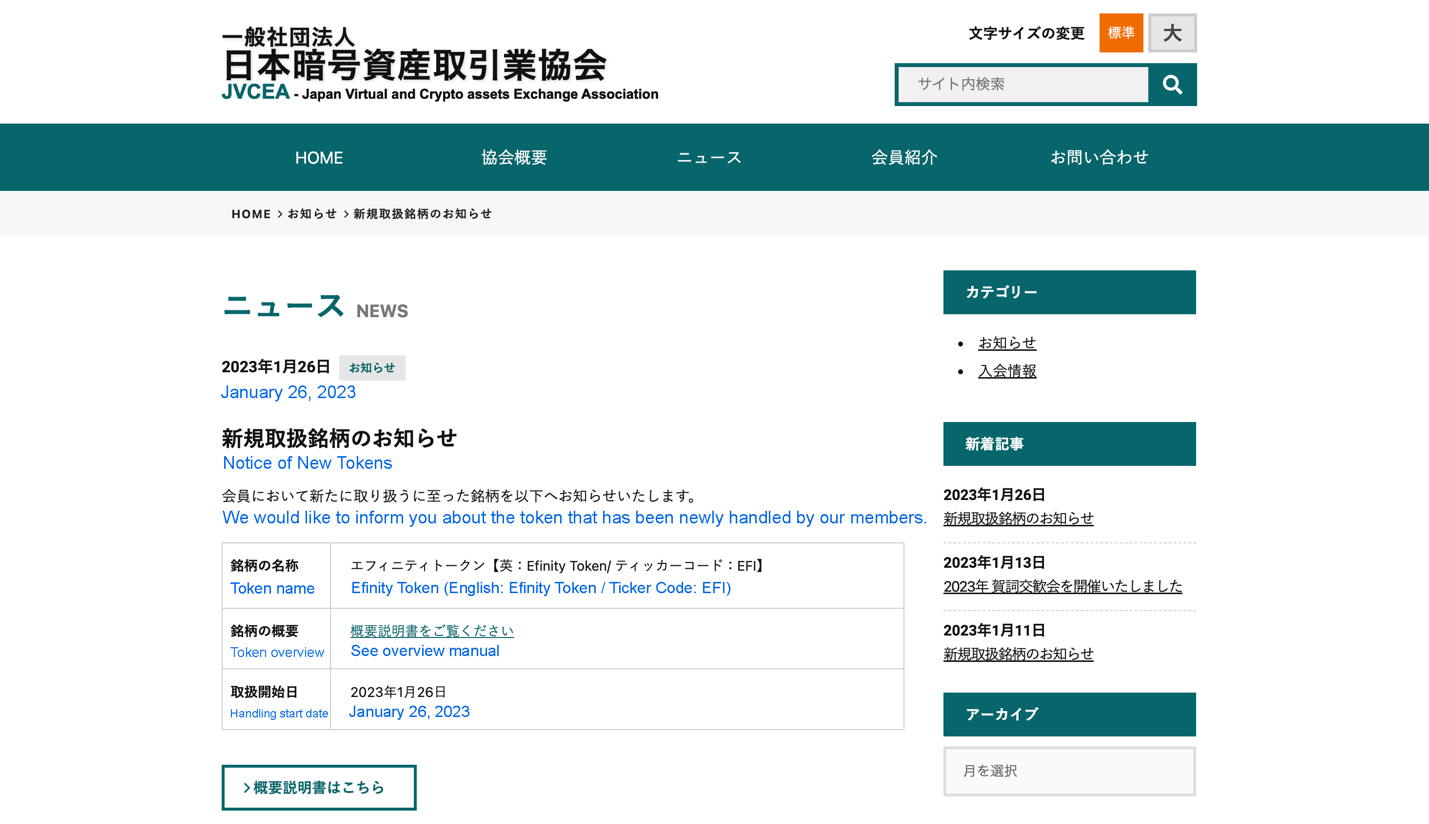This screenshot has height=824, width=1429.
Task: Click the magnifier search icon button
Action: [1172, 85]
